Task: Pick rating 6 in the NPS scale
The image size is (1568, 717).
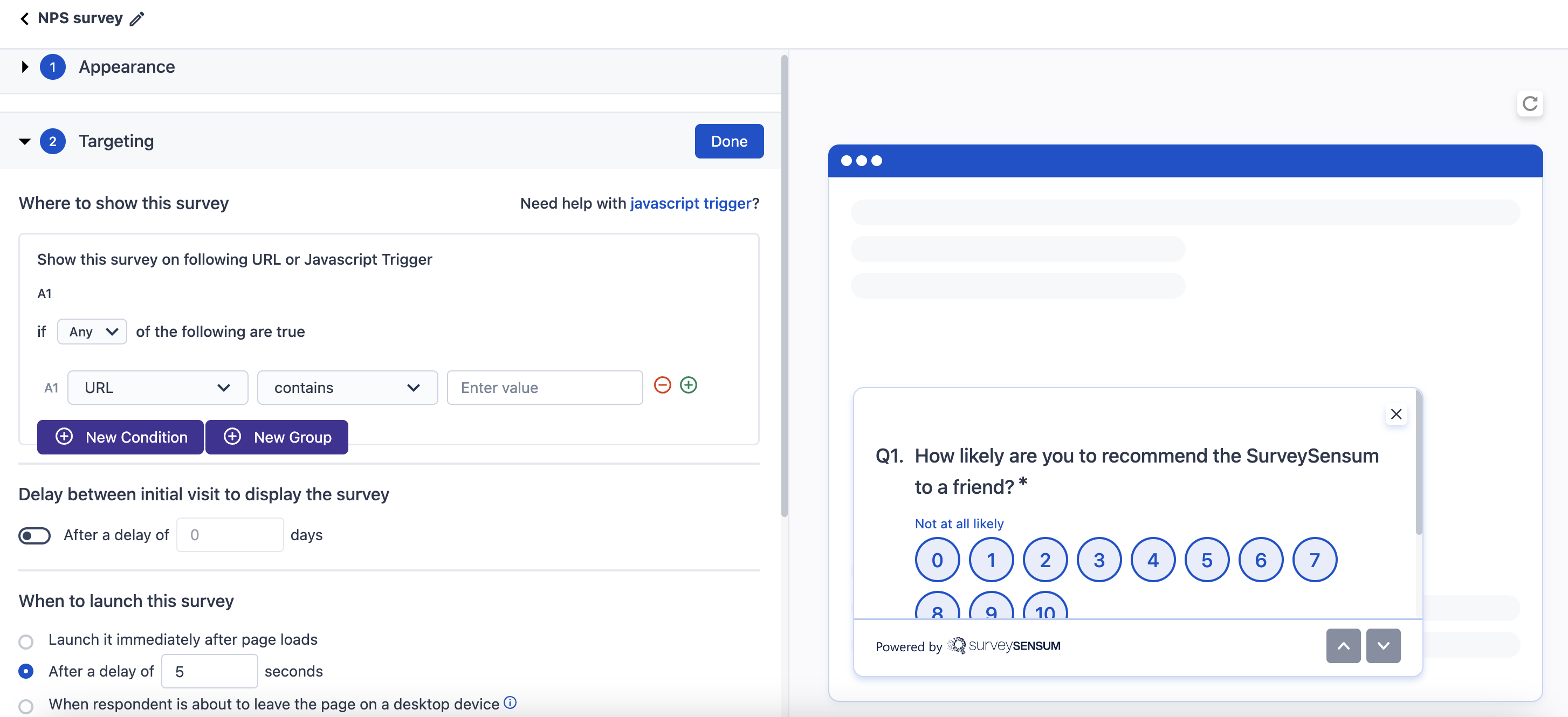Action: click(x=1261, y=560)
